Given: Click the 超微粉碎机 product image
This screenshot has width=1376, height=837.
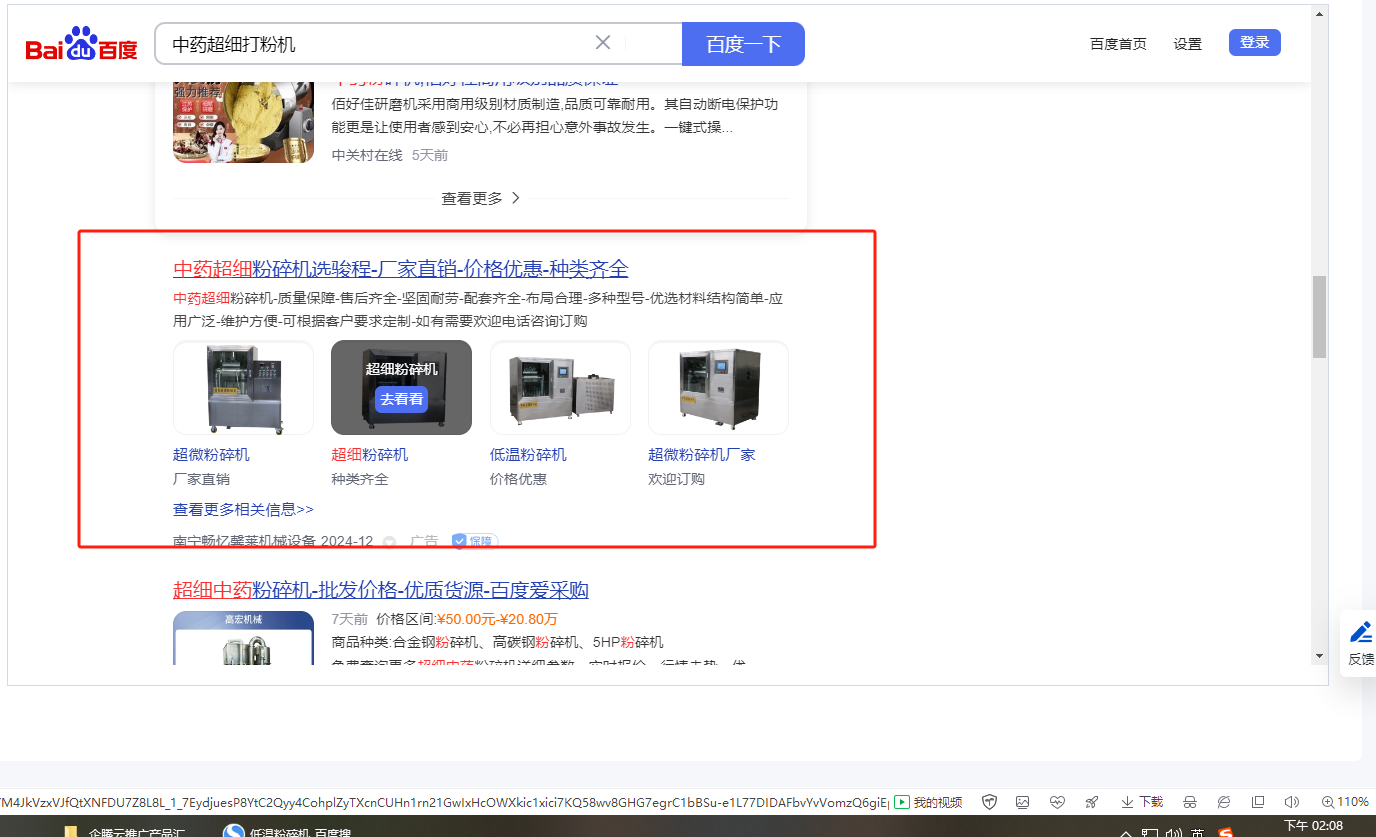Looking at the screenshot, I should (x=243, y=388).
